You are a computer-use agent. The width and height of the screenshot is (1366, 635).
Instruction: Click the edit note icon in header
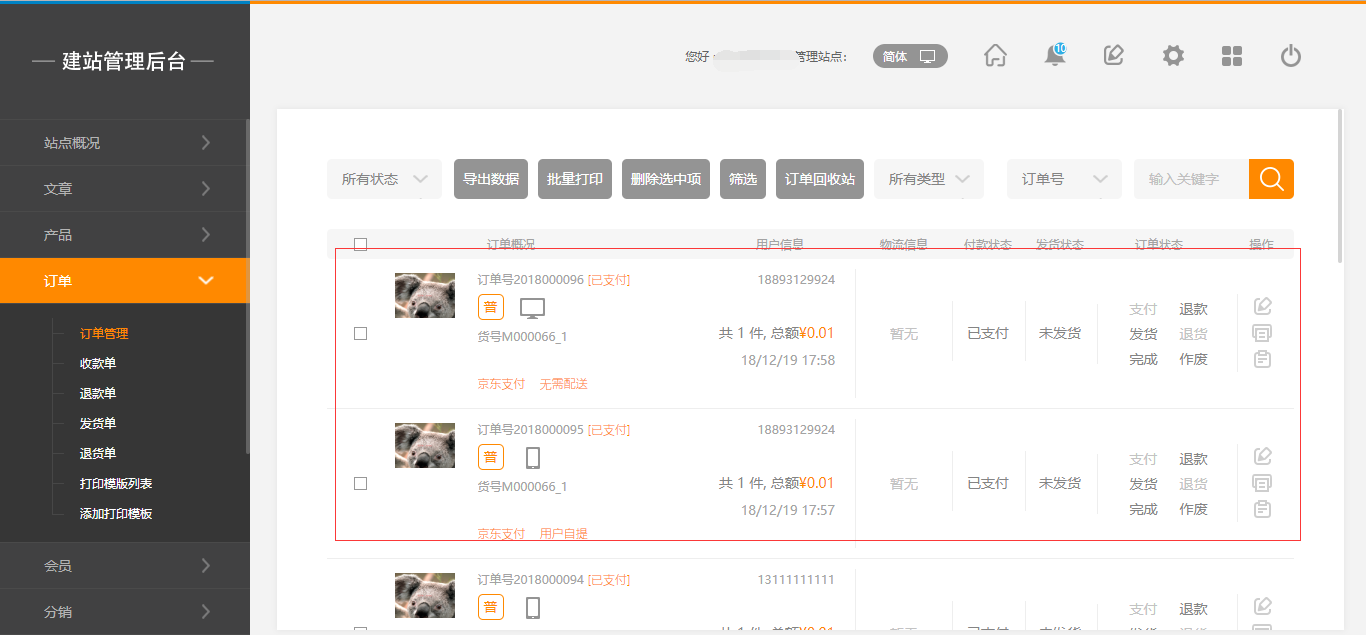1113,56
